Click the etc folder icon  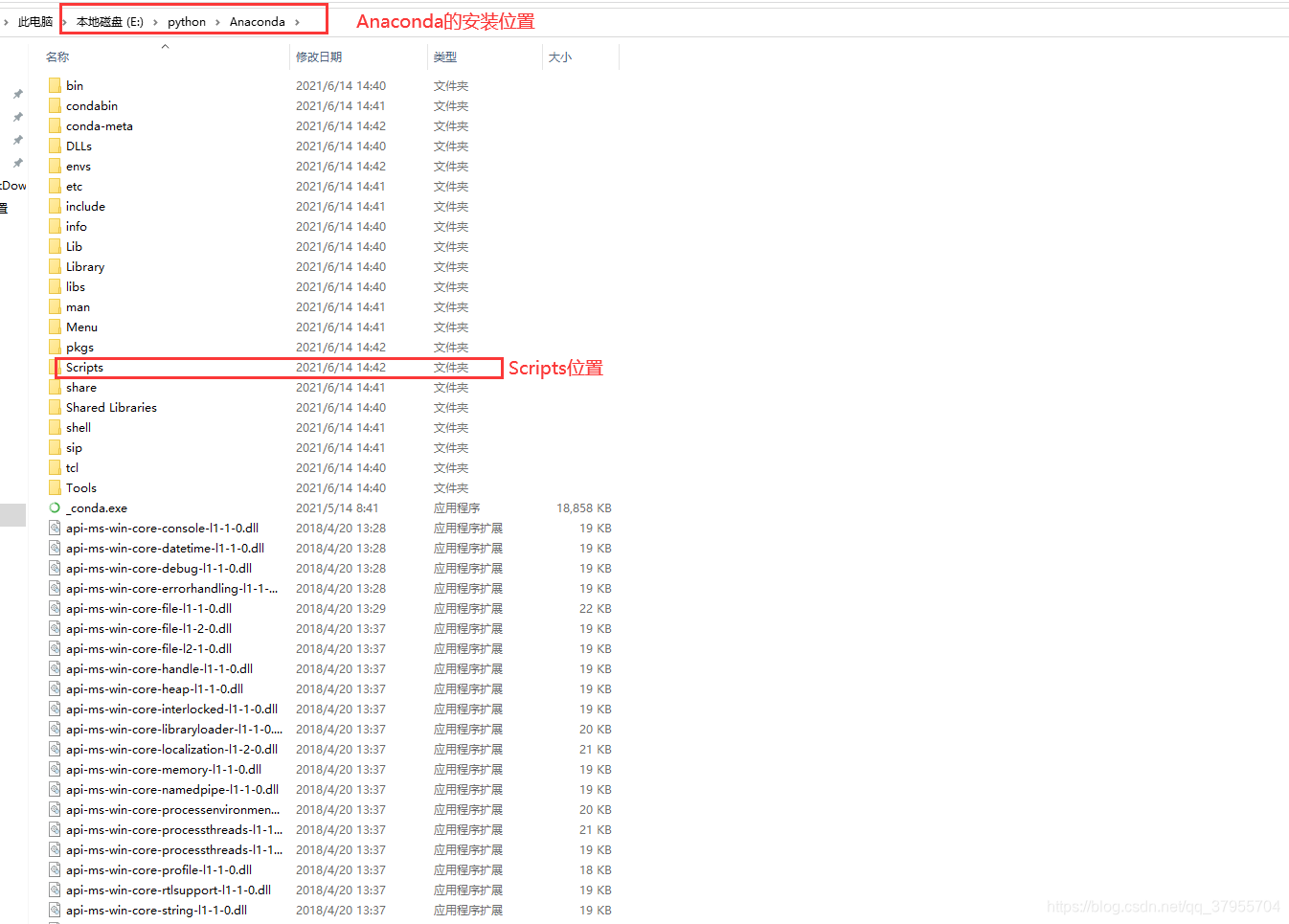pyautogui.click(x=55, y=186)
